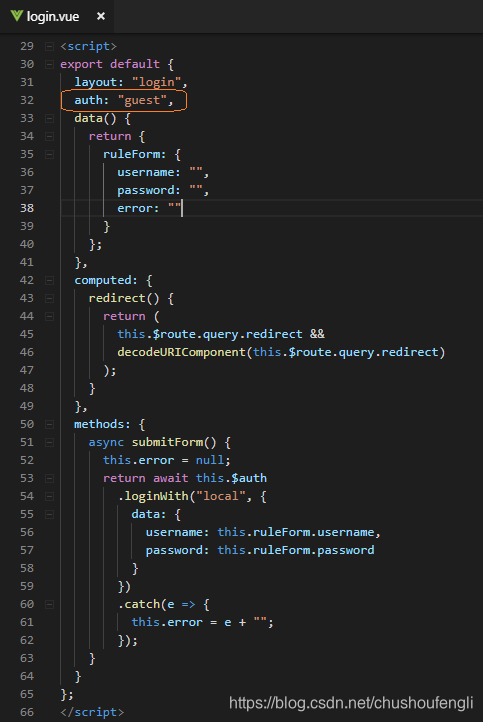Collapse the data: fold at line 55
Image resolution: width=483 pixels, height=722 pixels.
(49, 514)
